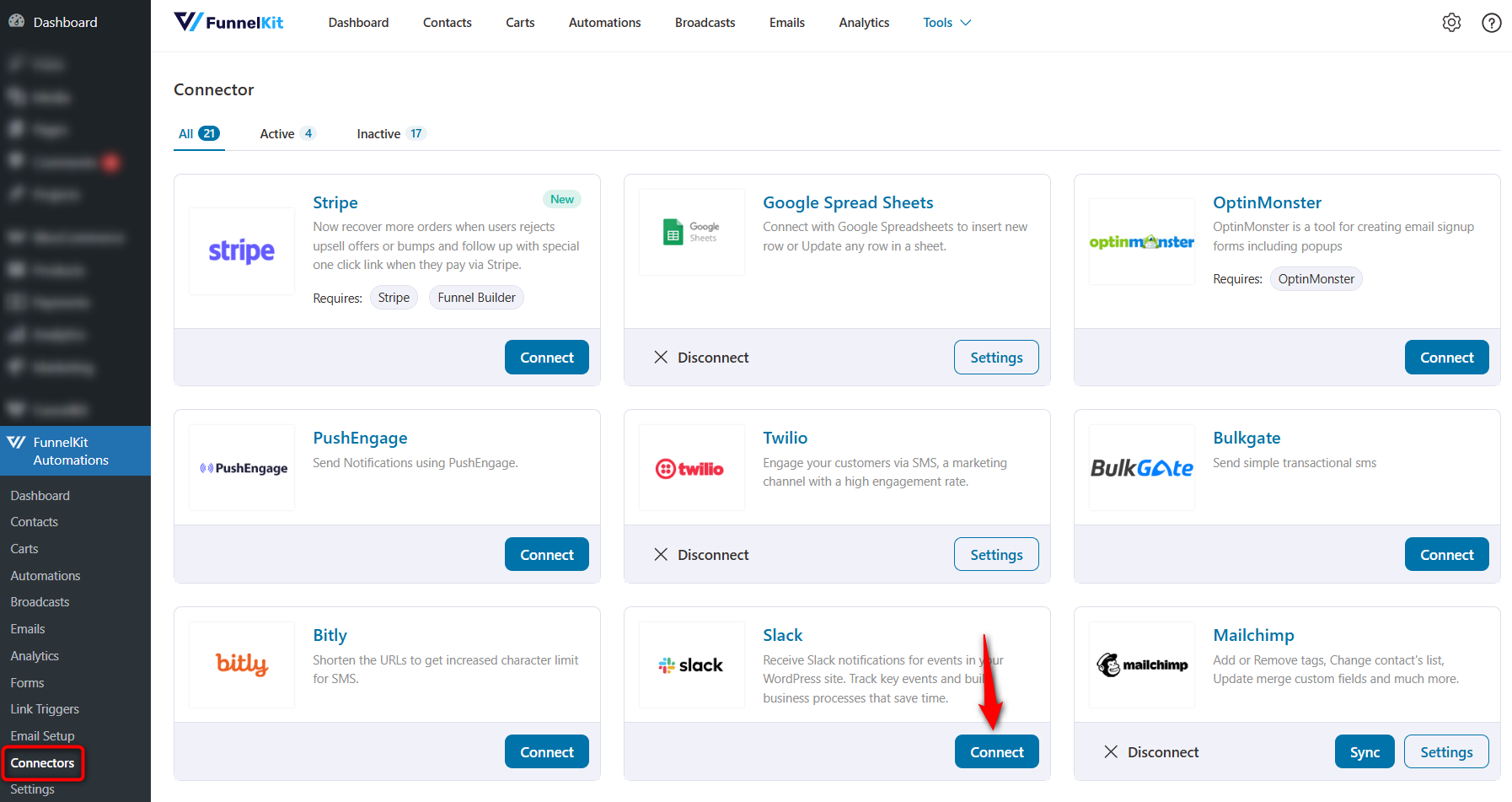Sync the Mailchimp connector
The width and height of the screenshot is (1512, 802).
point(1365,751)
